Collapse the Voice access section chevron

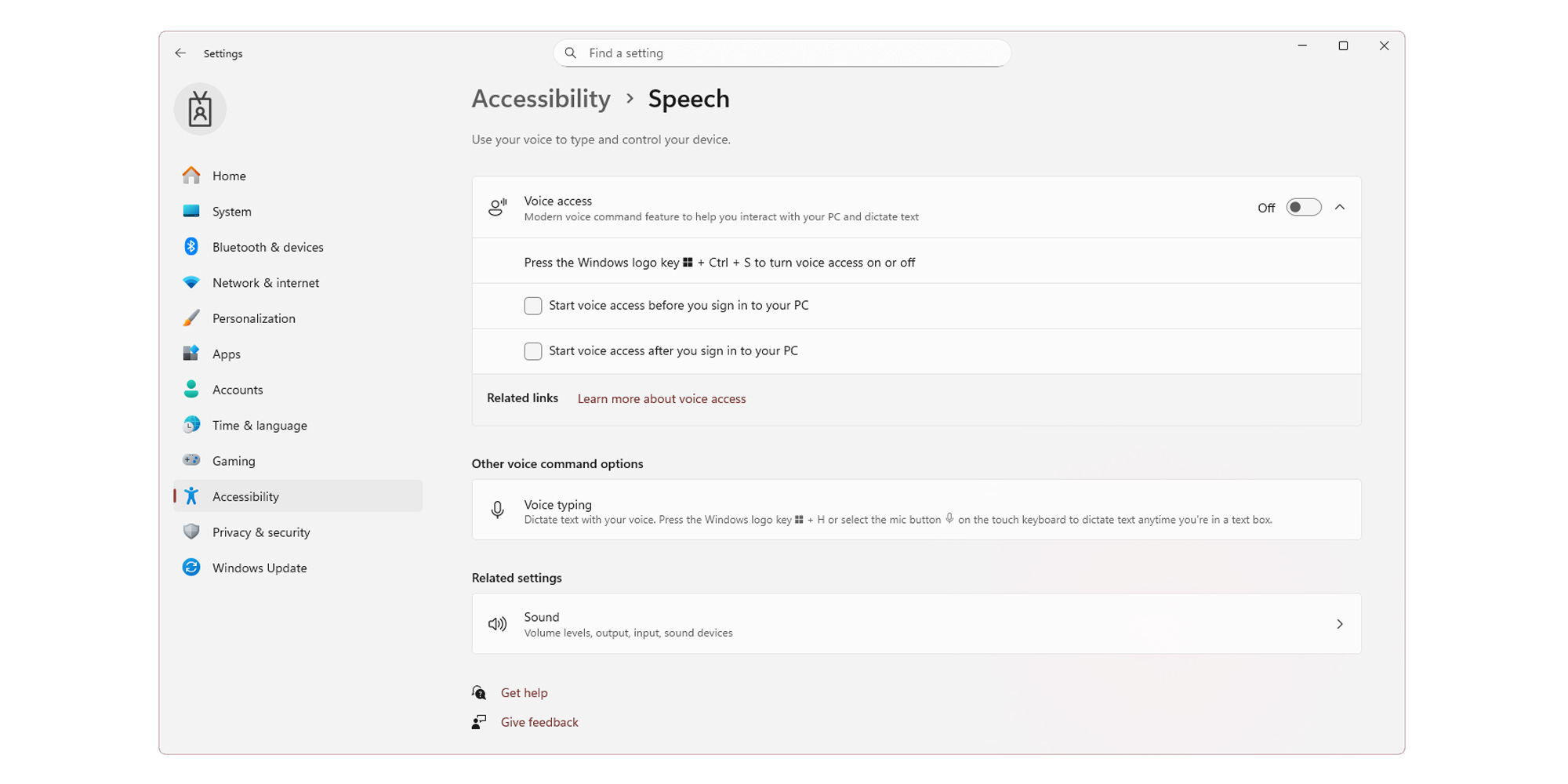coord(1341,207)
